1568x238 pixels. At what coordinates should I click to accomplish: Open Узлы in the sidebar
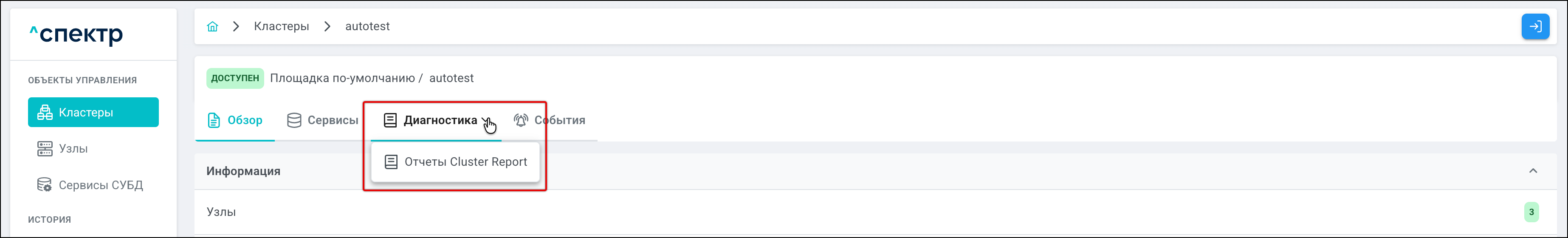tap(73, 149)
